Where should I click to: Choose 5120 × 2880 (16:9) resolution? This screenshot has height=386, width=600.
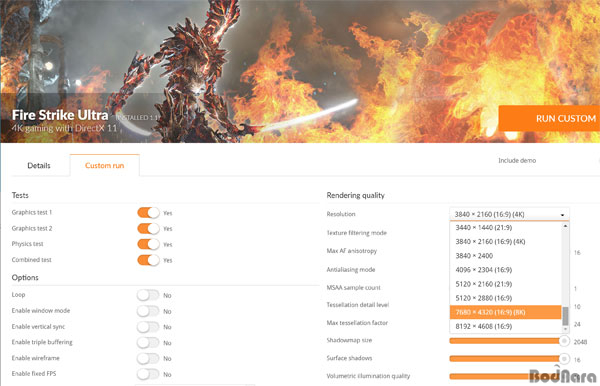click(x=505, y=298)
